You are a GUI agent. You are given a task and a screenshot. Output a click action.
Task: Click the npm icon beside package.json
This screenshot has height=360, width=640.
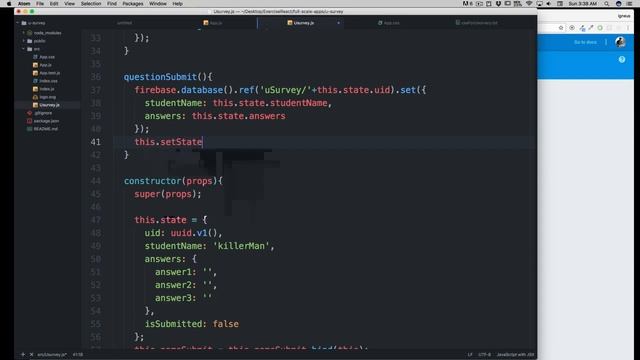coord(29,121)
